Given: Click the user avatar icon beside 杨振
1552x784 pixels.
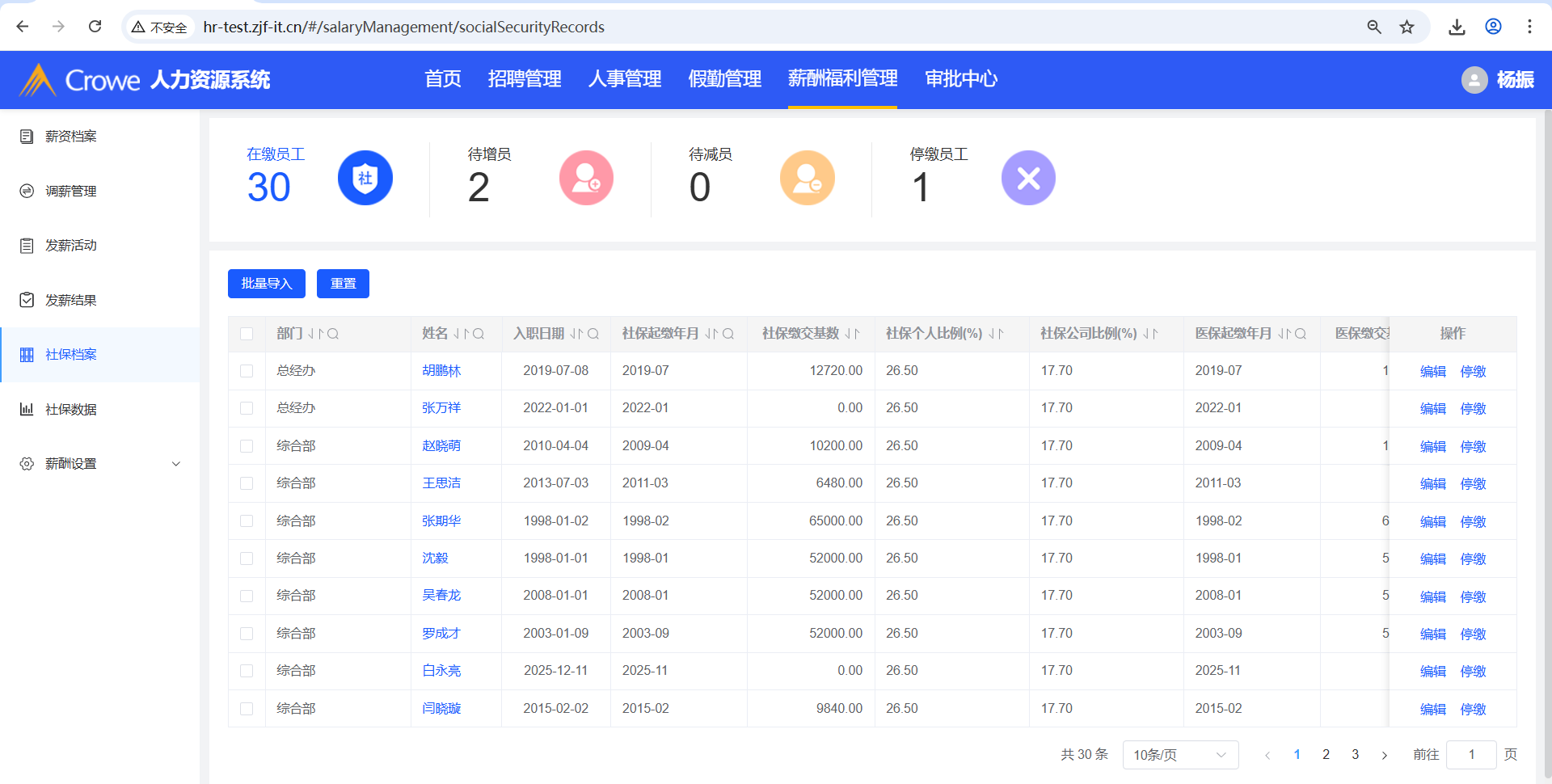Looking at the screenshot, I should tap(1474, 79).
